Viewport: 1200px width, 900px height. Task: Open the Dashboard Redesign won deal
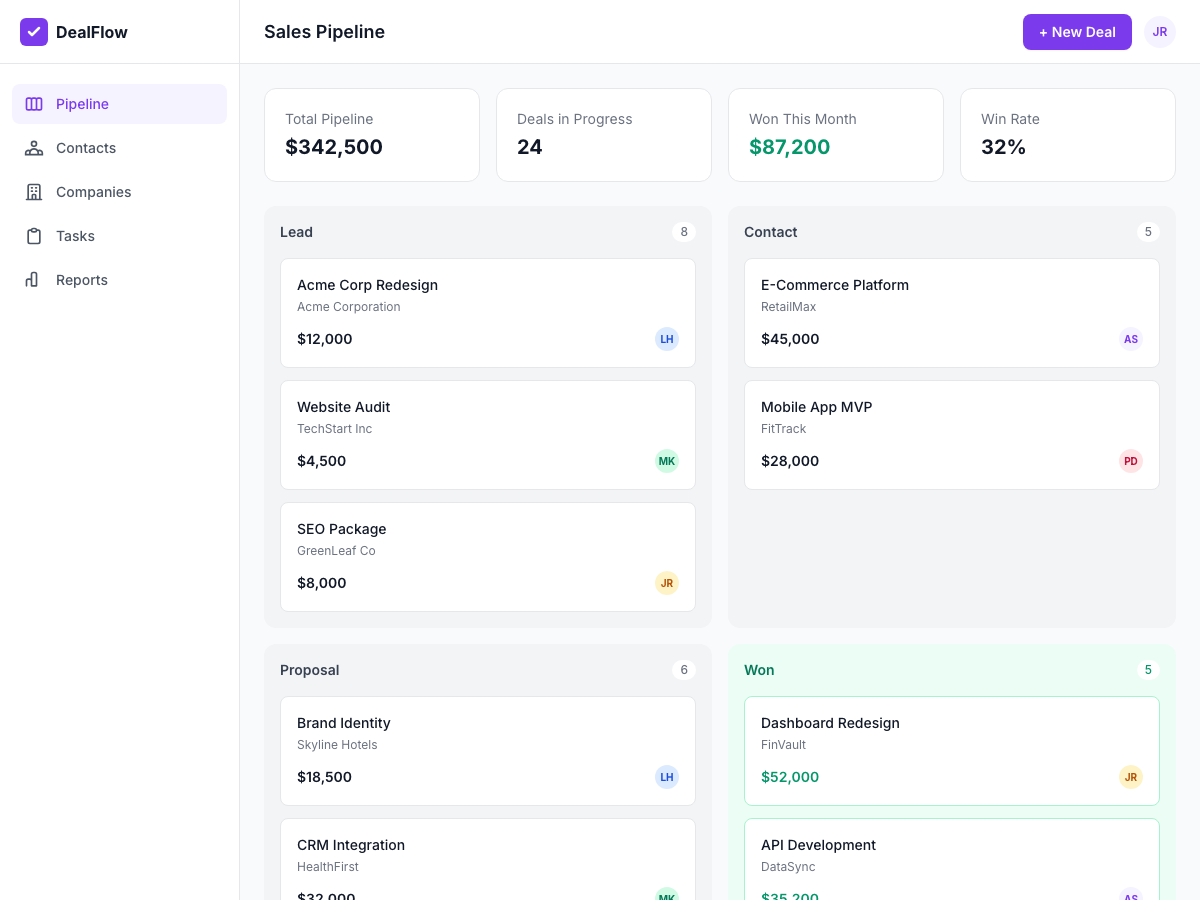pyautogui.click(x=952, y=751)
